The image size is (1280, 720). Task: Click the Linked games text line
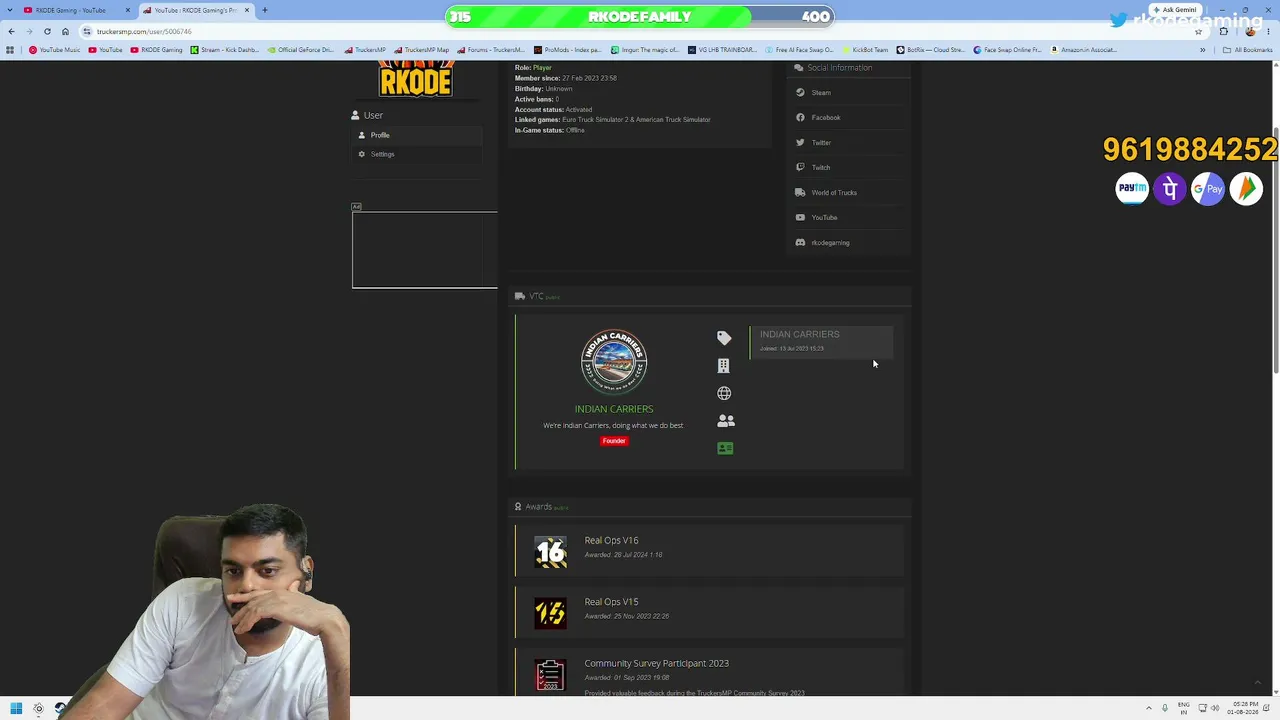(612, 120)
